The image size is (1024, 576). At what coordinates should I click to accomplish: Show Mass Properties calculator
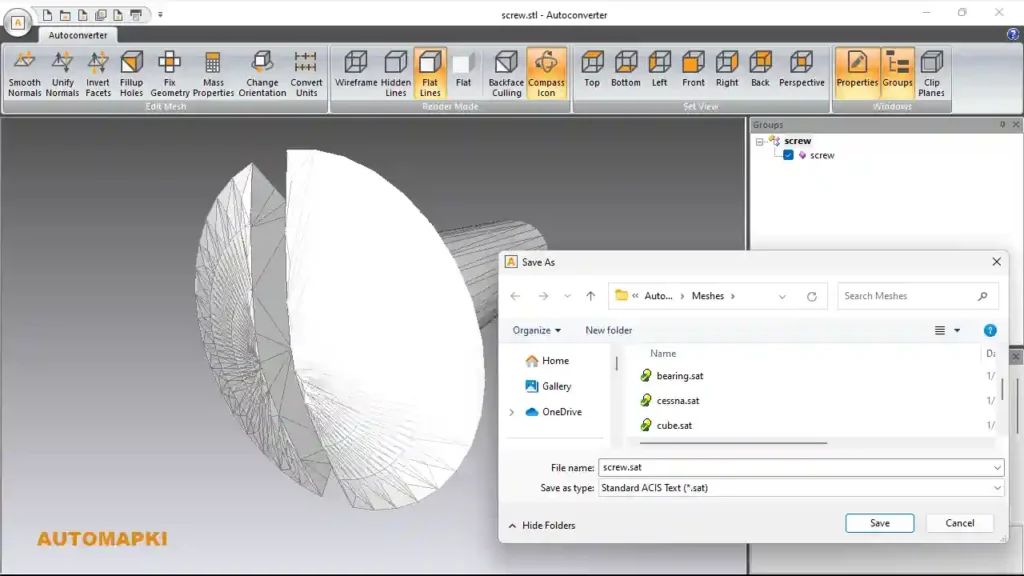coord(213,73)
